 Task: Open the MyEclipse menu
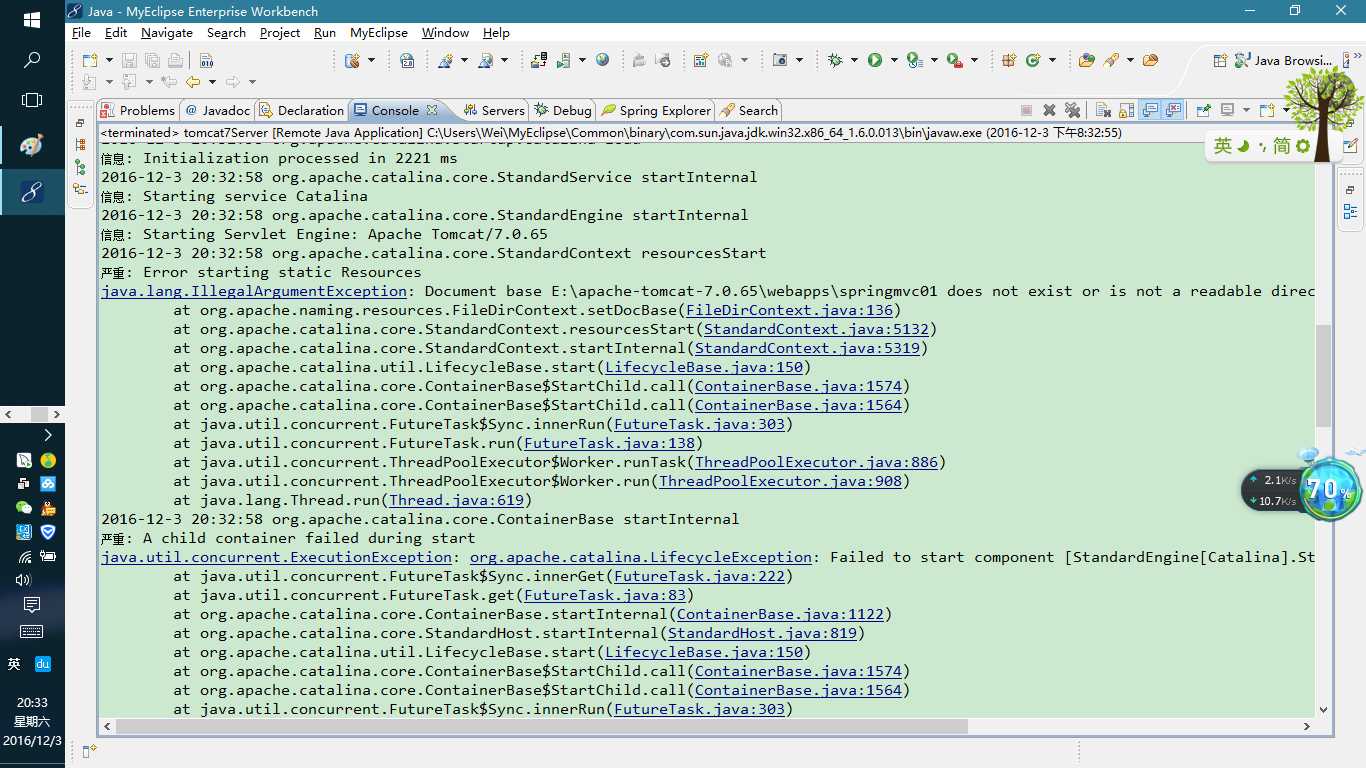[379, 33]
